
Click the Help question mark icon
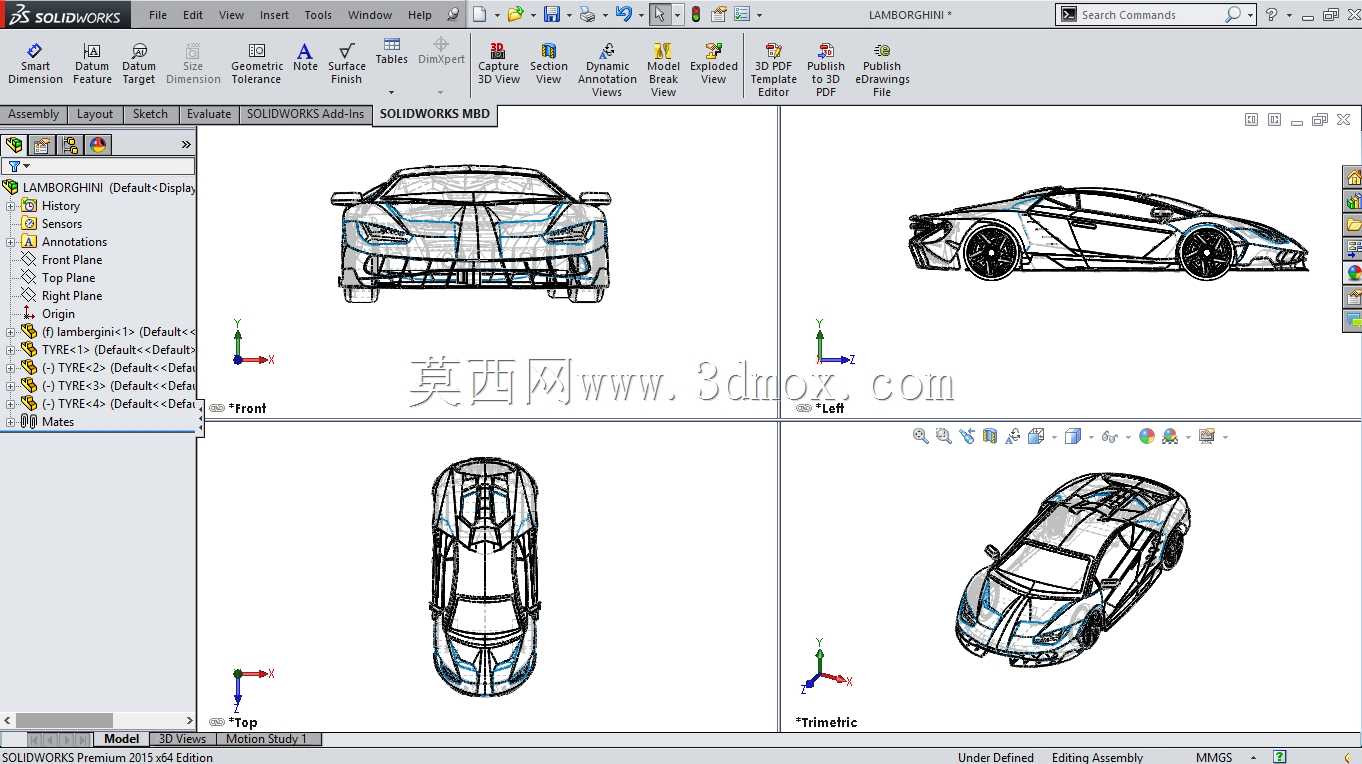(1272, 14)
